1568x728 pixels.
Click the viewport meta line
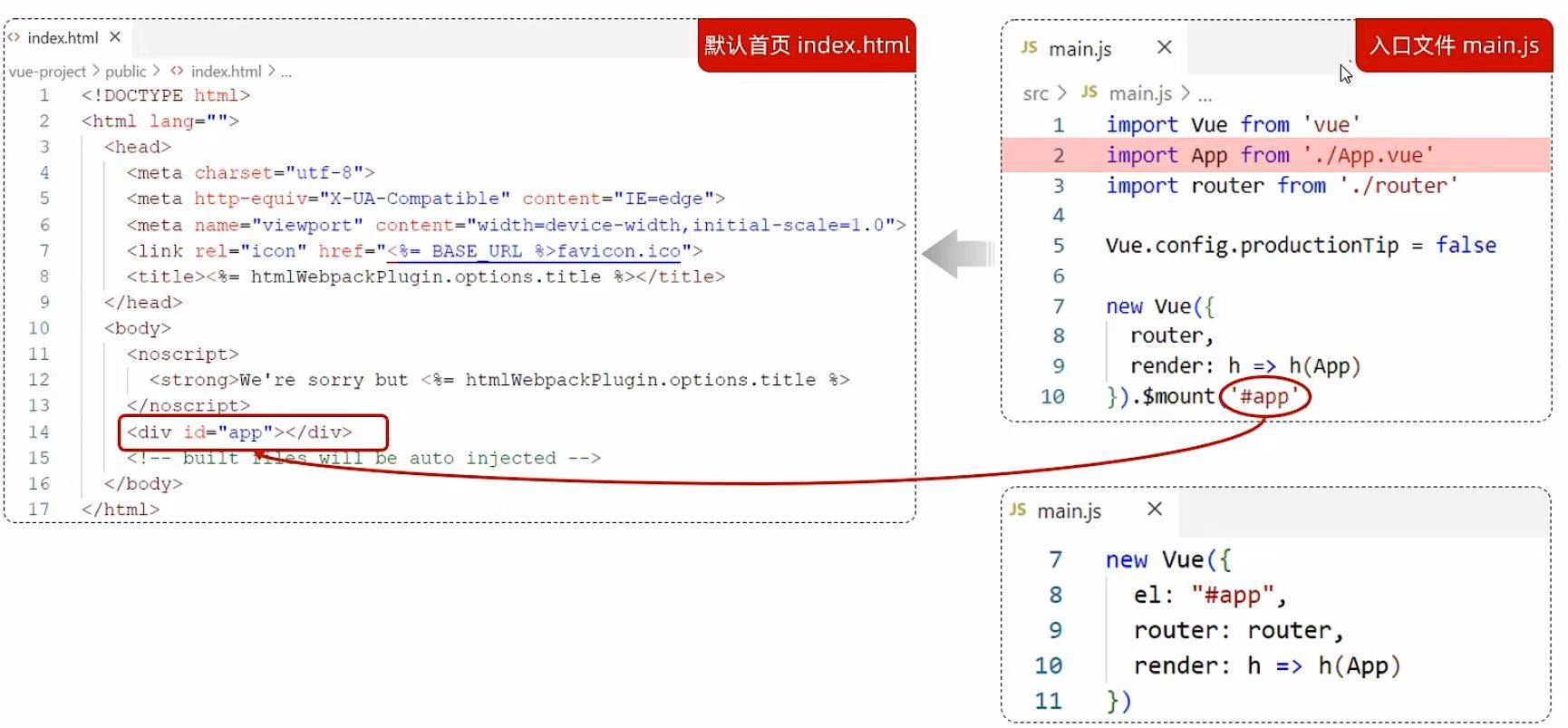(x=516, y=224)
